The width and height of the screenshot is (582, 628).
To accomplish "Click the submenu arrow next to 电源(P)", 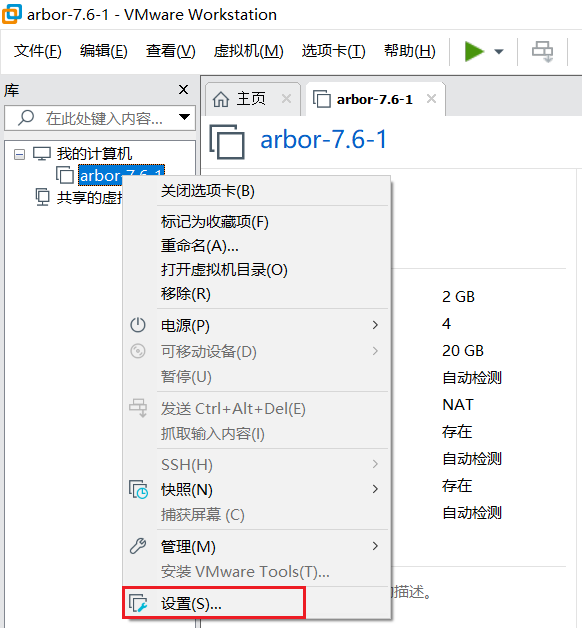I will click(375, 325).
